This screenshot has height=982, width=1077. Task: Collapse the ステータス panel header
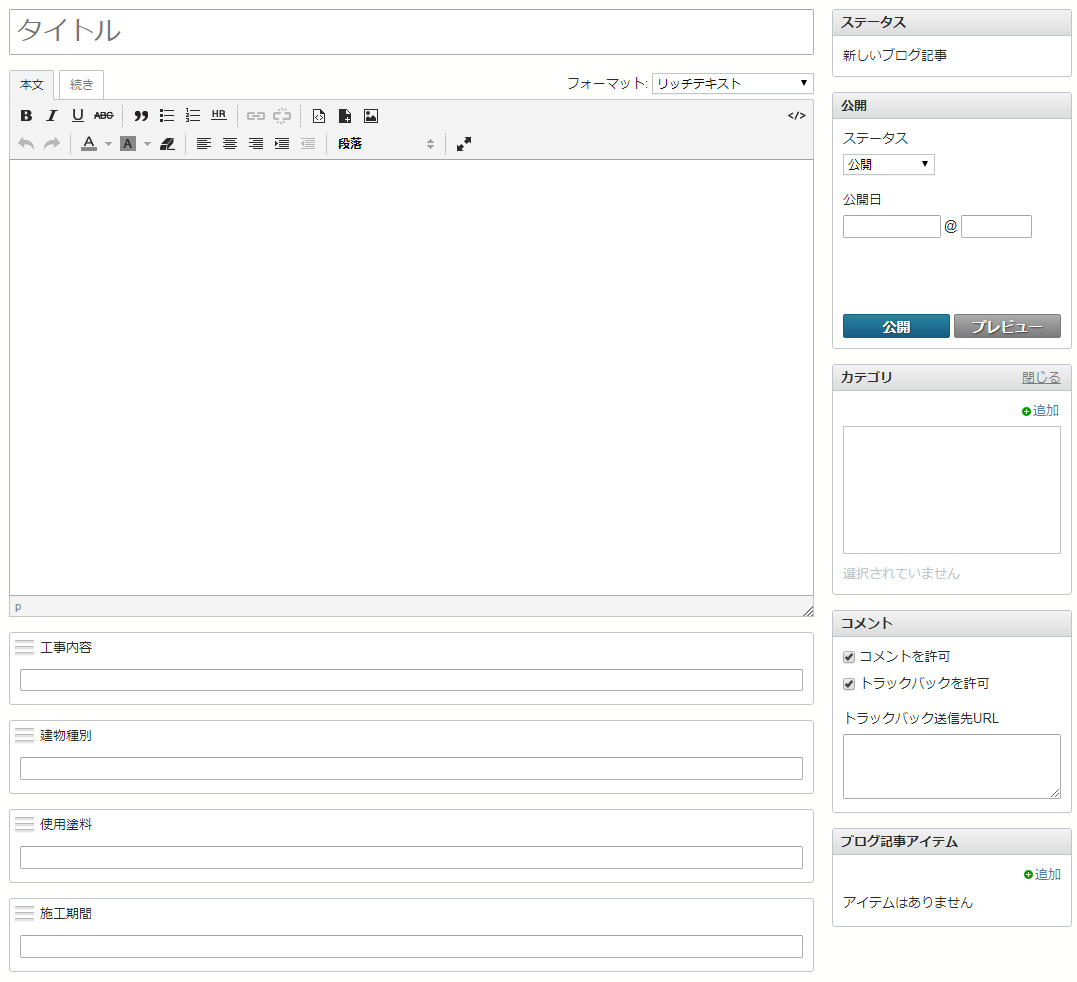951,23
